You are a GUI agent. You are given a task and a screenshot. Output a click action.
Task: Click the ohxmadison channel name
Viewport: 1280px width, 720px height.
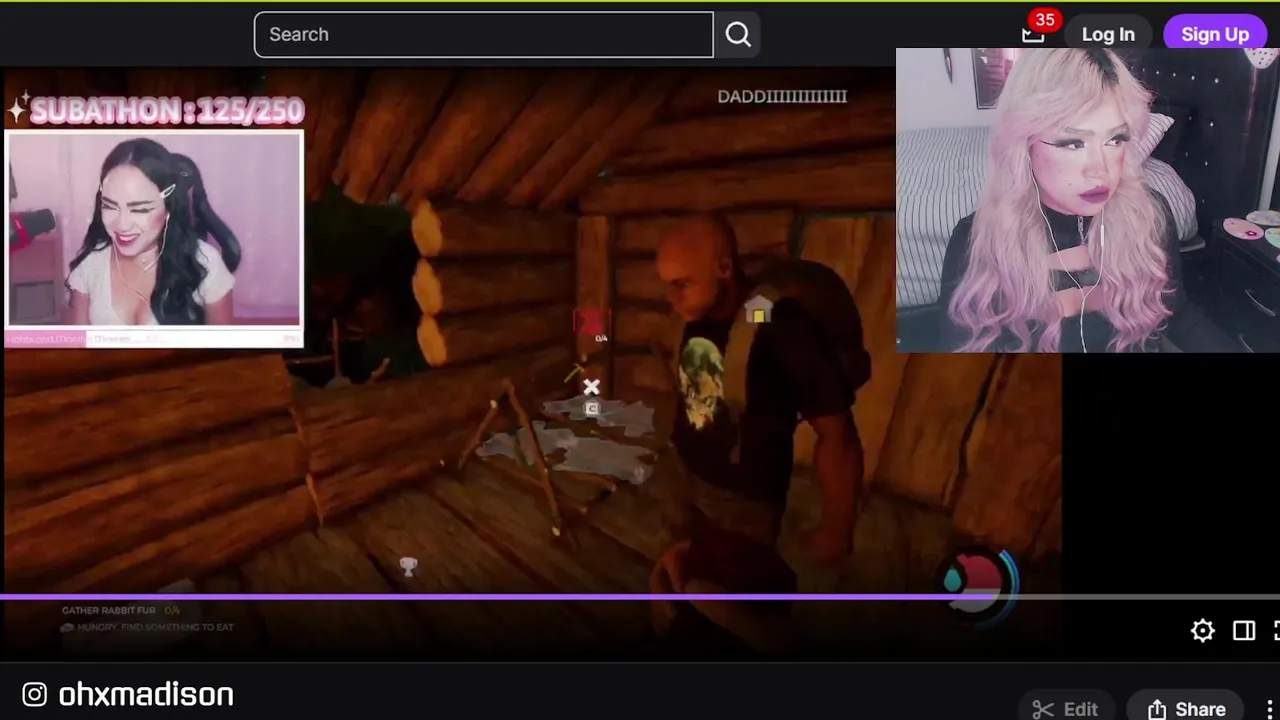[x=146, y=694]
